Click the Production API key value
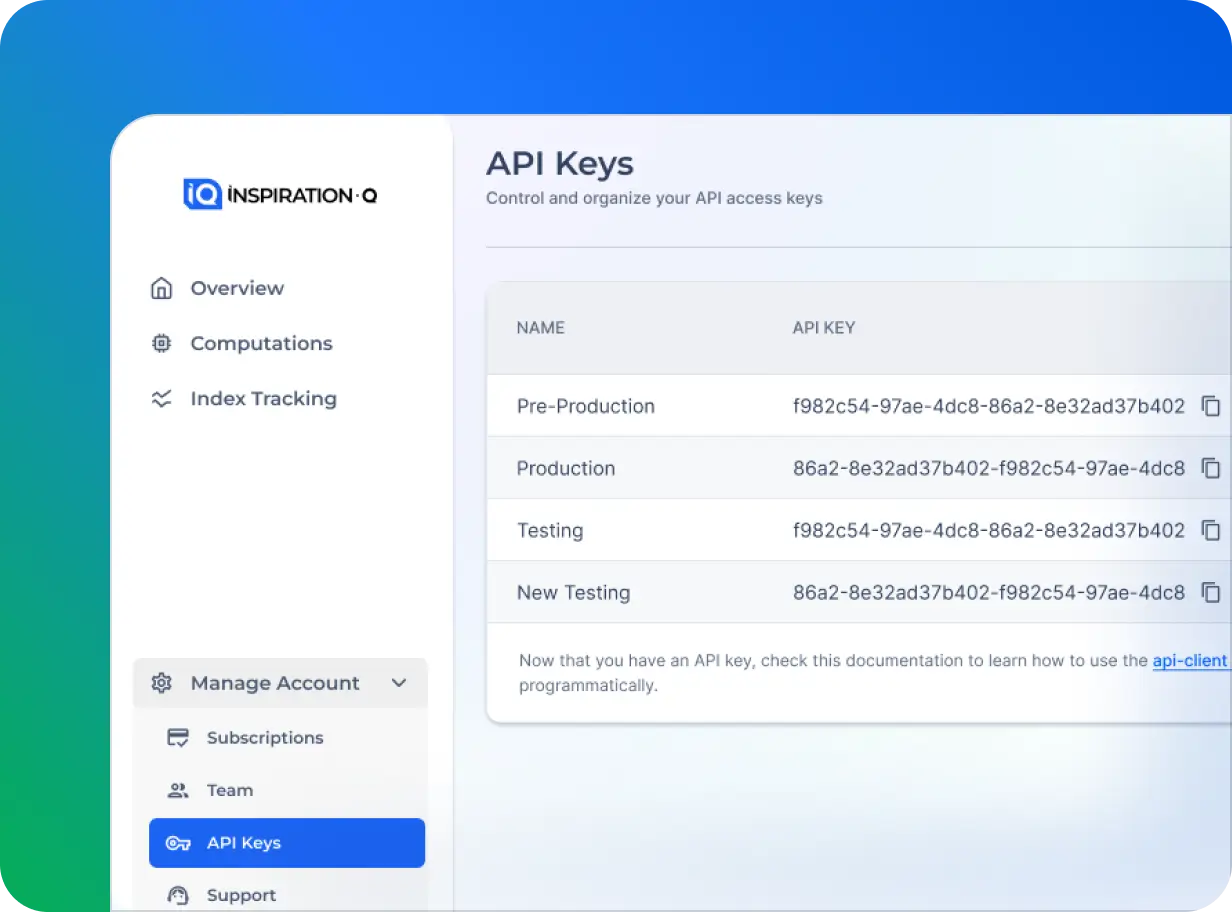Screen dimensions: 1232x912 click(x=989, y=468)
